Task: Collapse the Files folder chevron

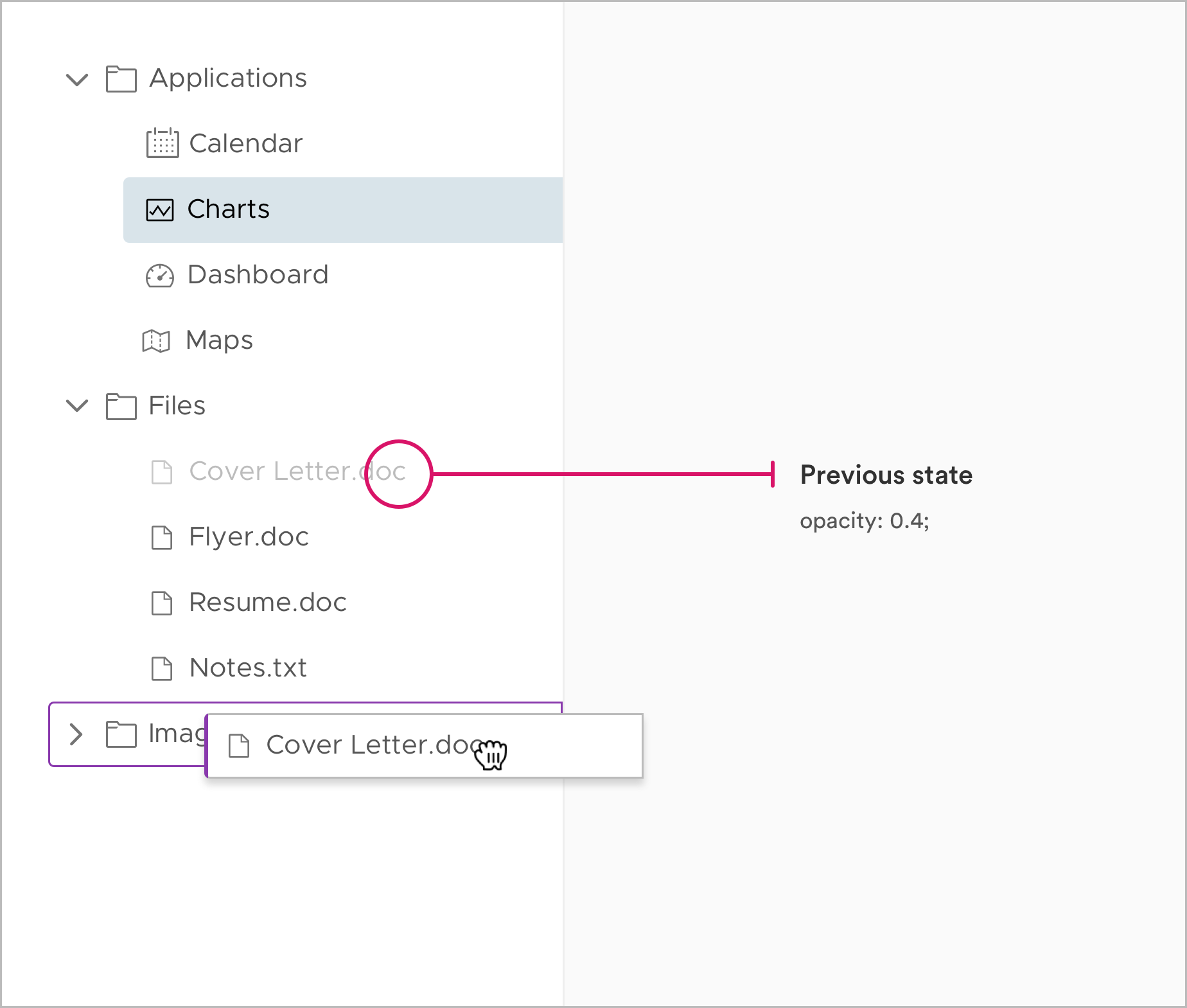Action: pyautogui.click(x=77, y=406)
